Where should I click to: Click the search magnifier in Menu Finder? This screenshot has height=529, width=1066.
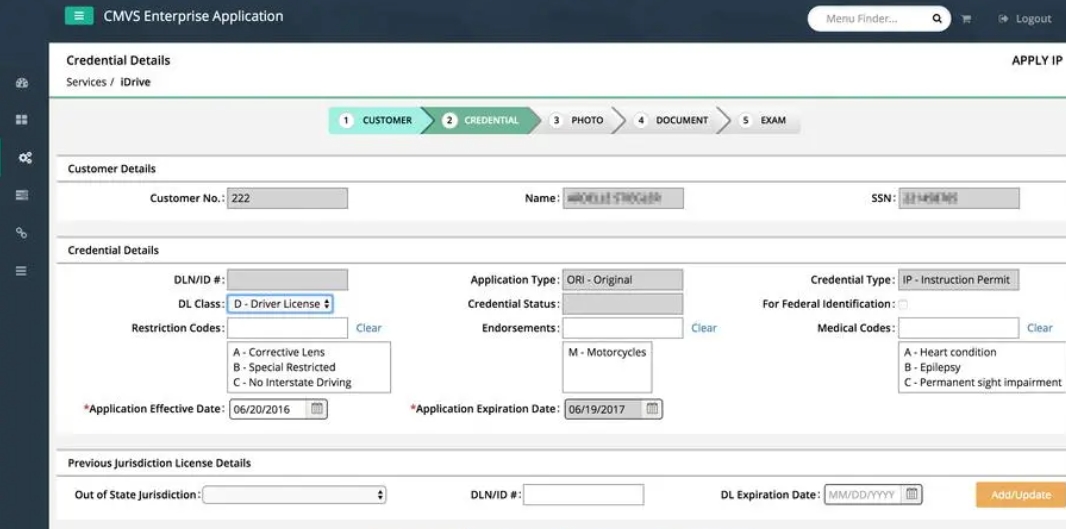pyautogui.click(x=937, y=18)
